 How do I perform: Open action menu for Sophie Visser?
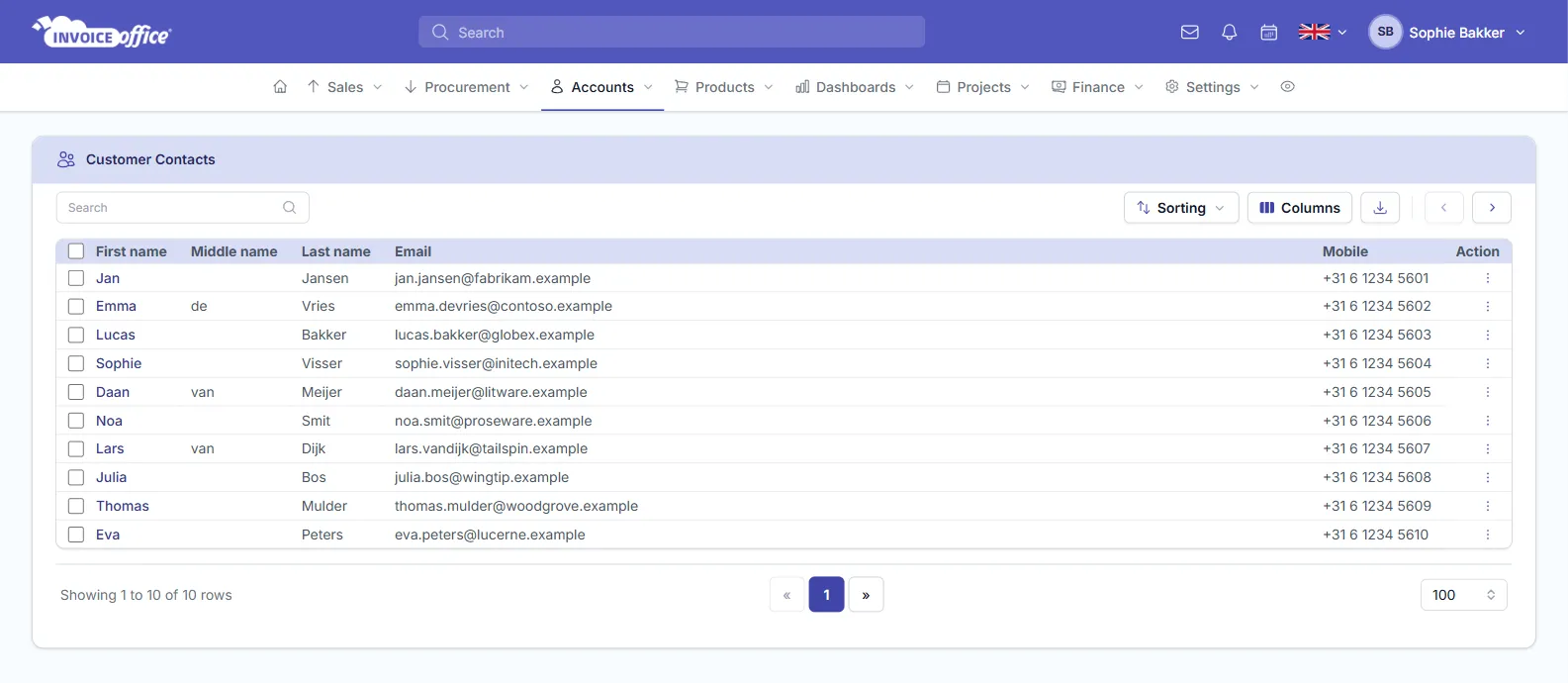(x=1488, y=363)
